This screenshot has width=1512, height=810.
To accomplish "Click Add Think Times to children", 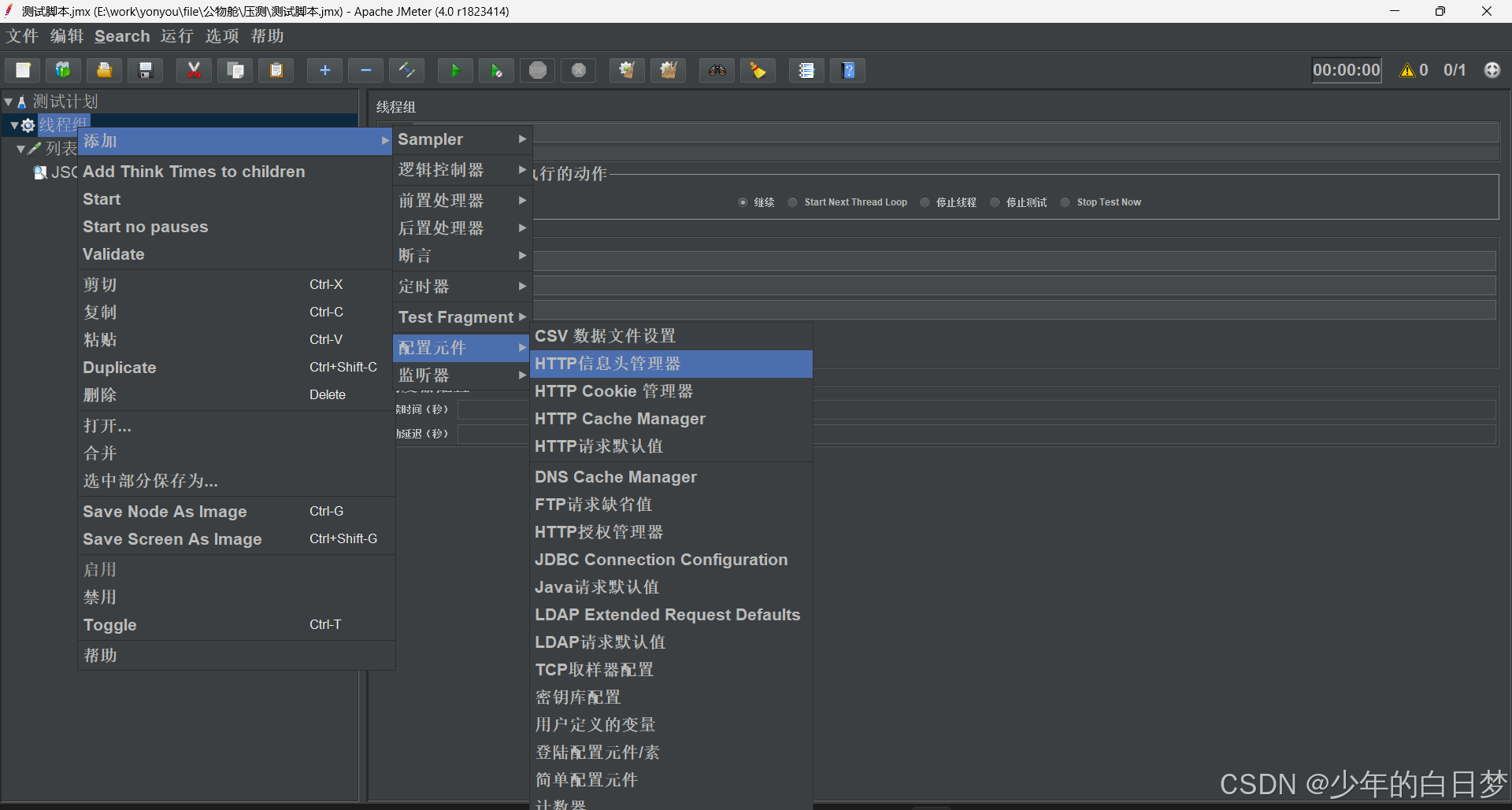I will click(235, 172).
